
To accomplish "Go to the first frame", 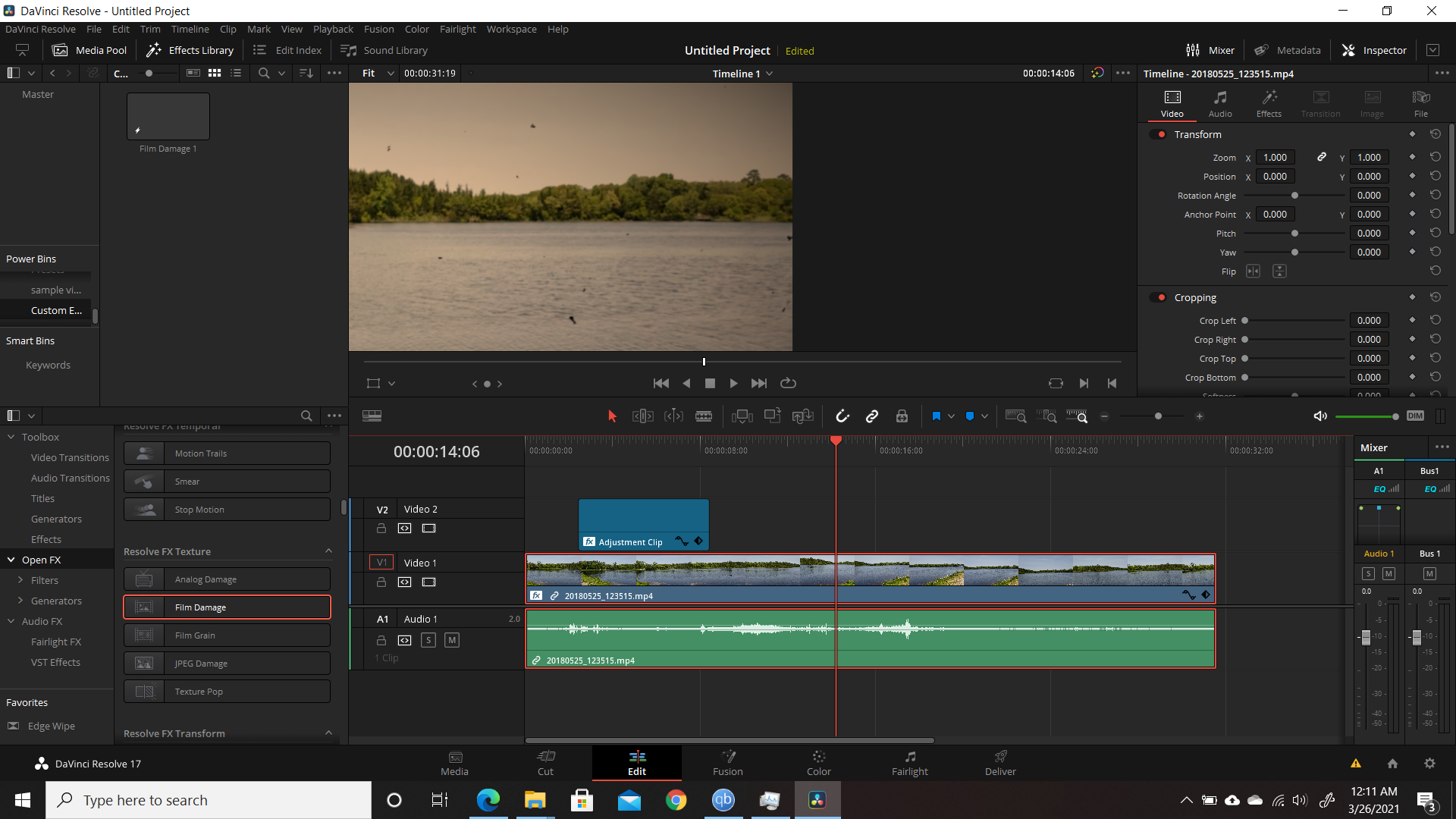I will pos(661,384).
